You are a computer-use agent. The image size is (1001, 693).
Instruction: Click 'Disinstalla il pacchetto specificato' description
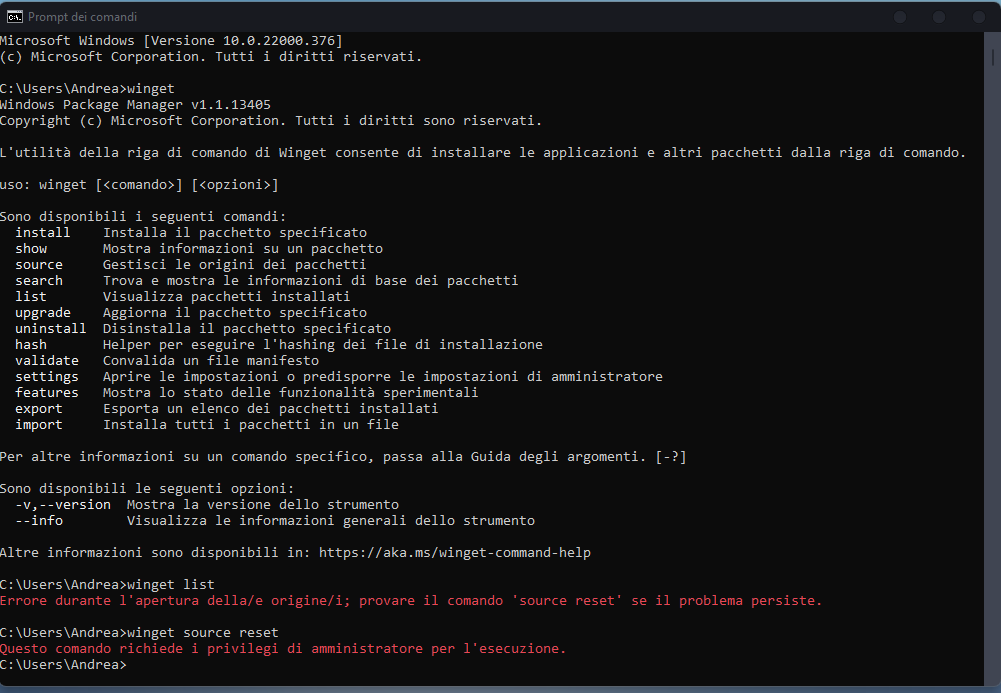click(x=246, y=329)
